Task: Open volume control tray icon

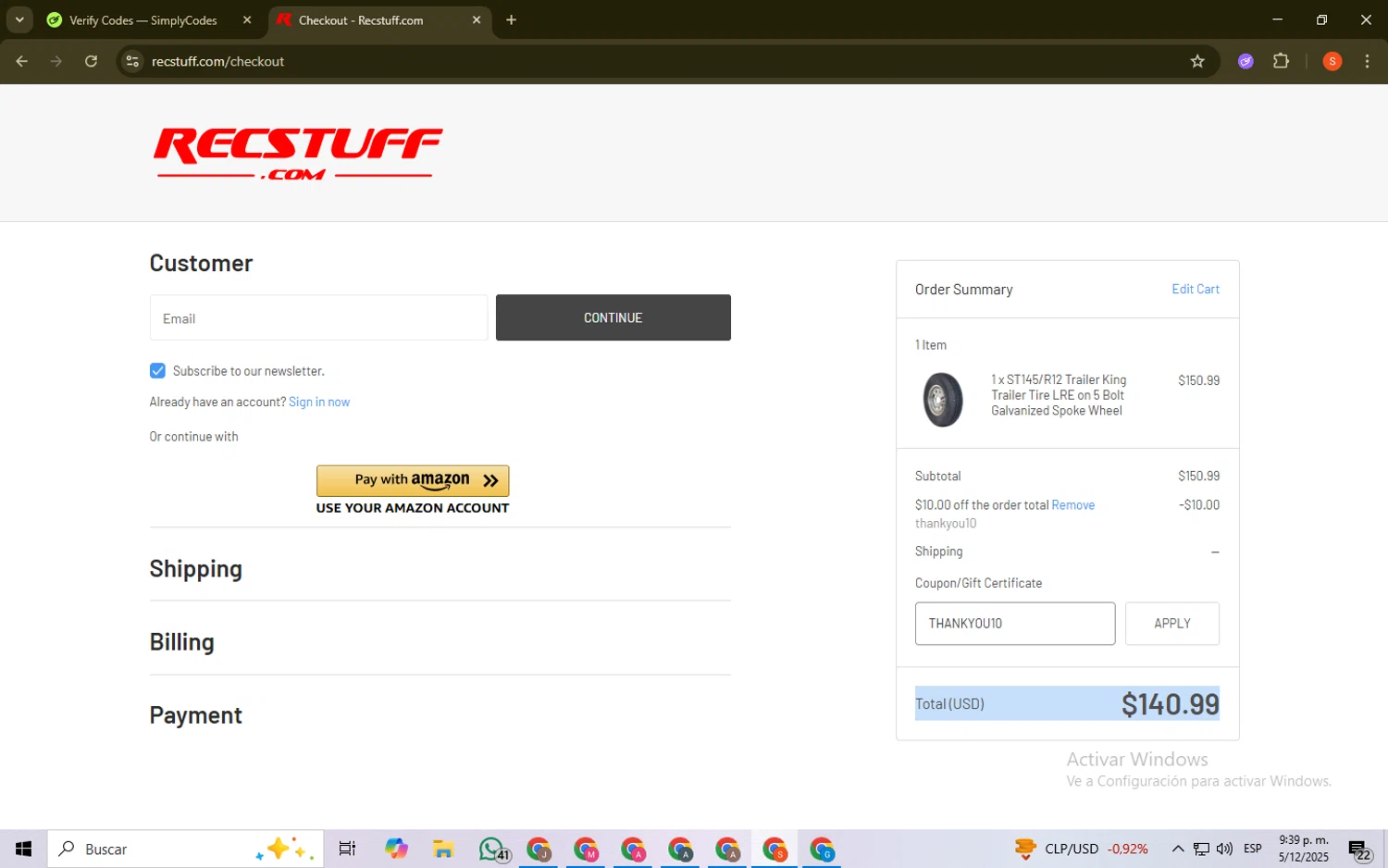Action: (1224, 849)
